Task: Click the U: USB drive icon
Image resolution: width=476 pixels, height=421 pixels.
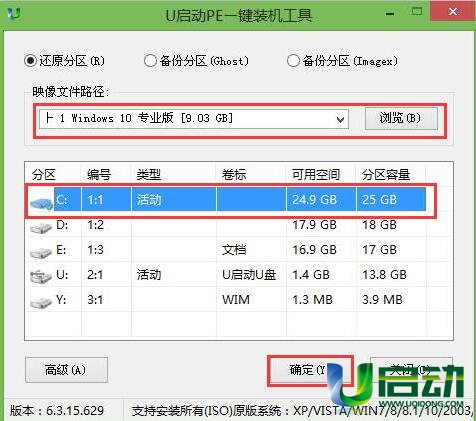Action: [x=41, y=276]
